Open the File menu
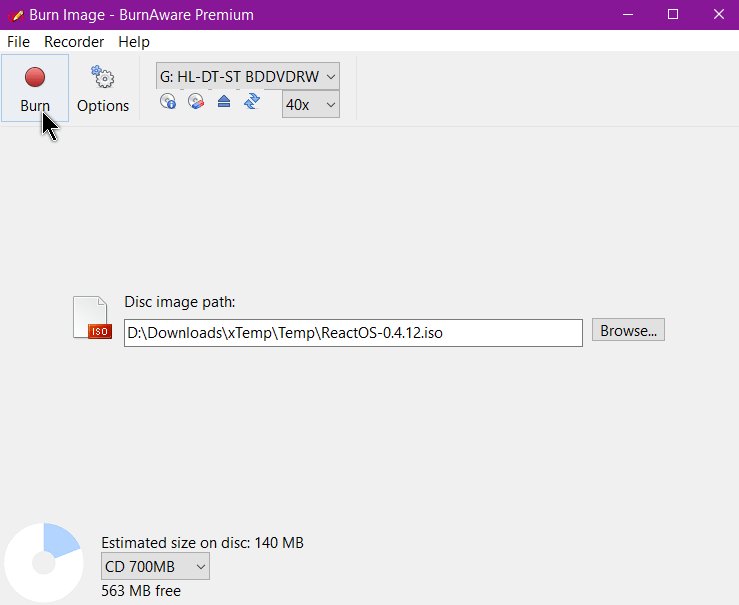This screenshot has height=605, width=739. 18,42
